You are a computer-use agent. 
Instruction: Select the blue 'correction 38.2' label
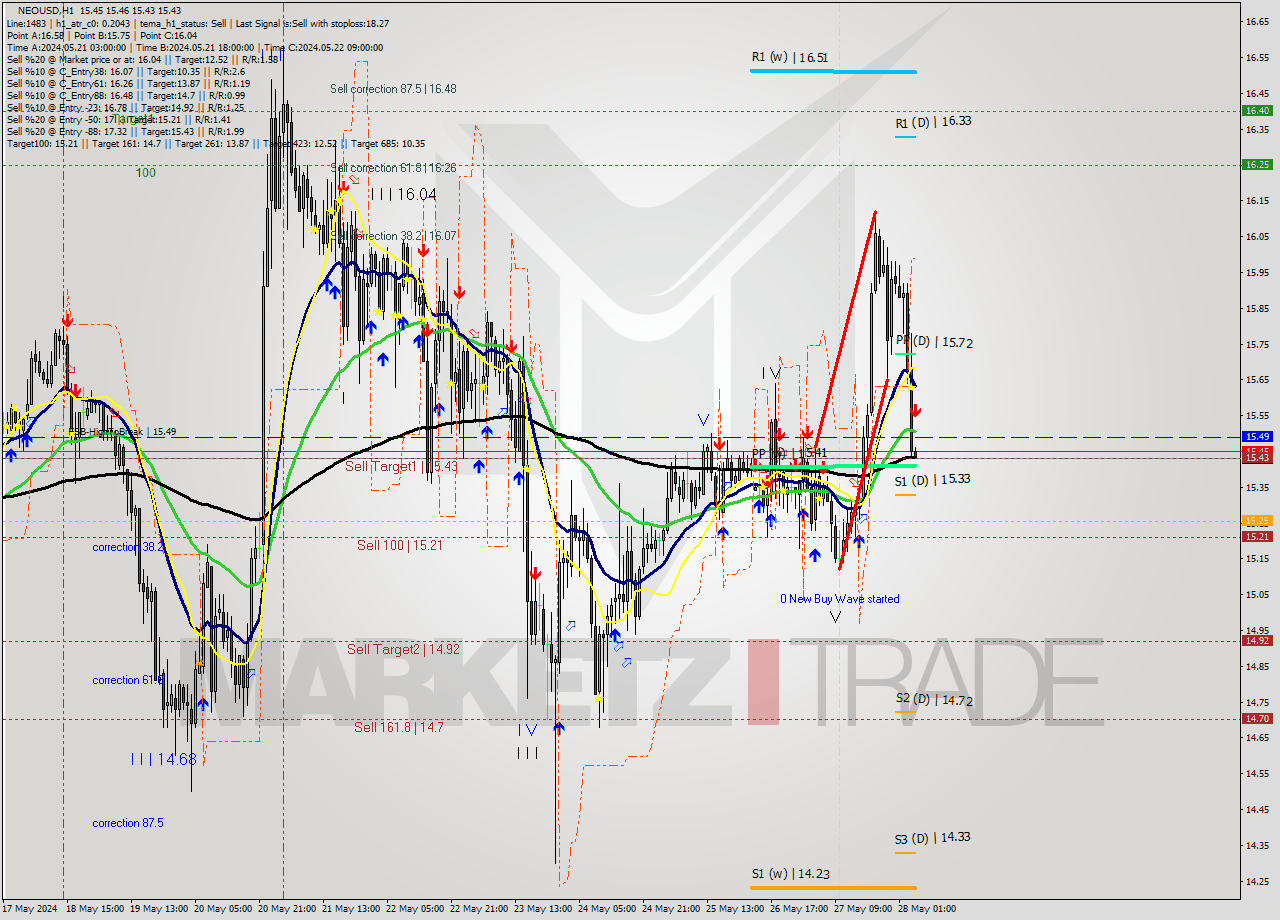pos(128,548)
